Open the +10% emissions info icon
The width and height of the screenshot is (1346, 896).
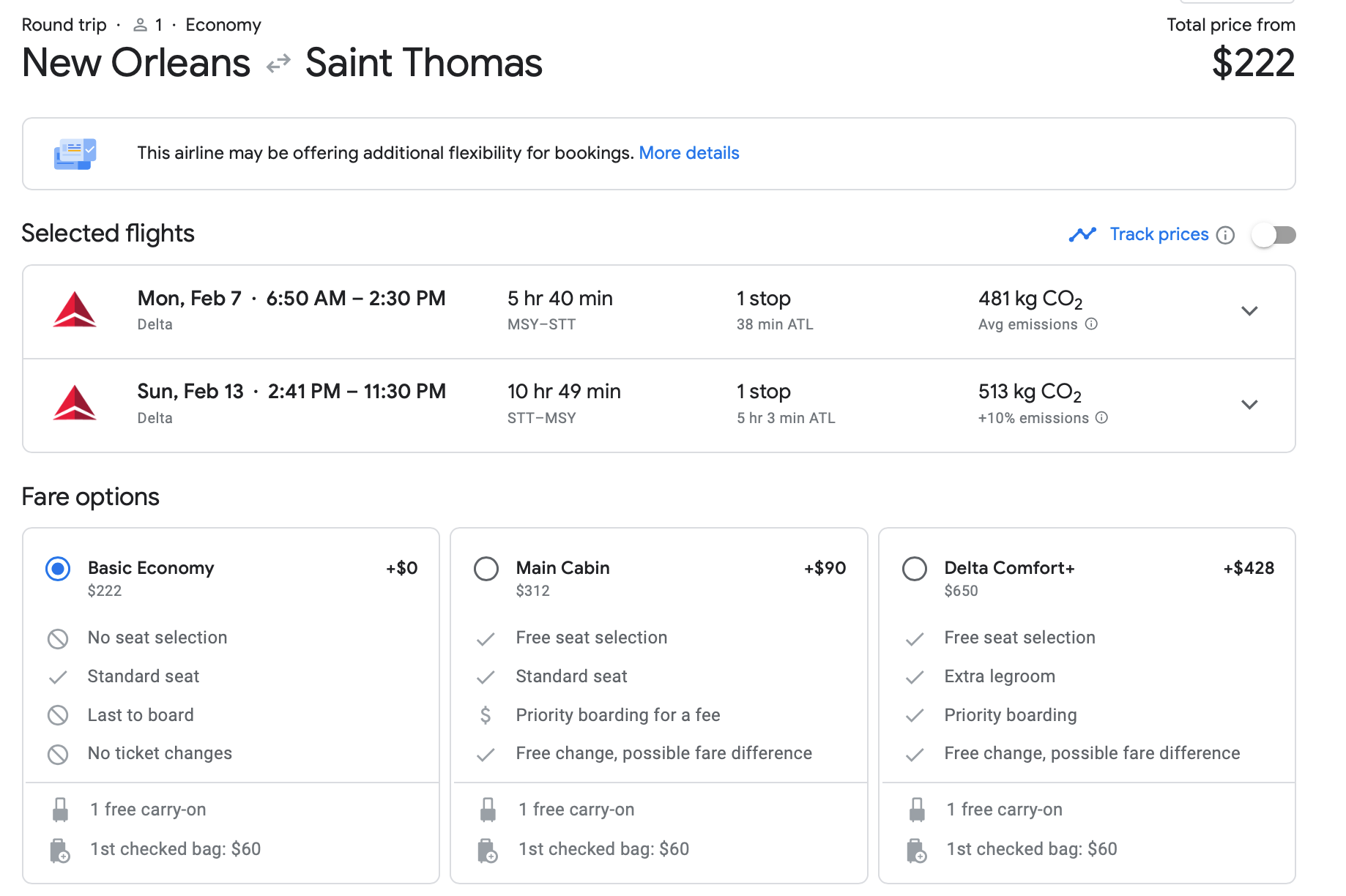click(x=1101, y=418)
